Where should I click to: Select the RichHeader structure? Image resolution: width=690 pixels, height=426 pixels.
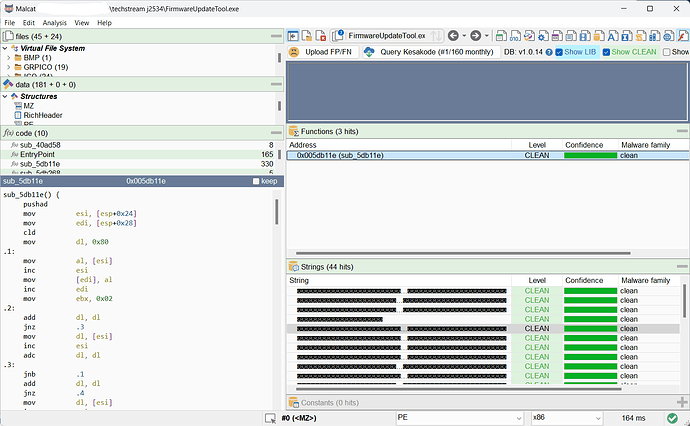(x=43, y=115)
